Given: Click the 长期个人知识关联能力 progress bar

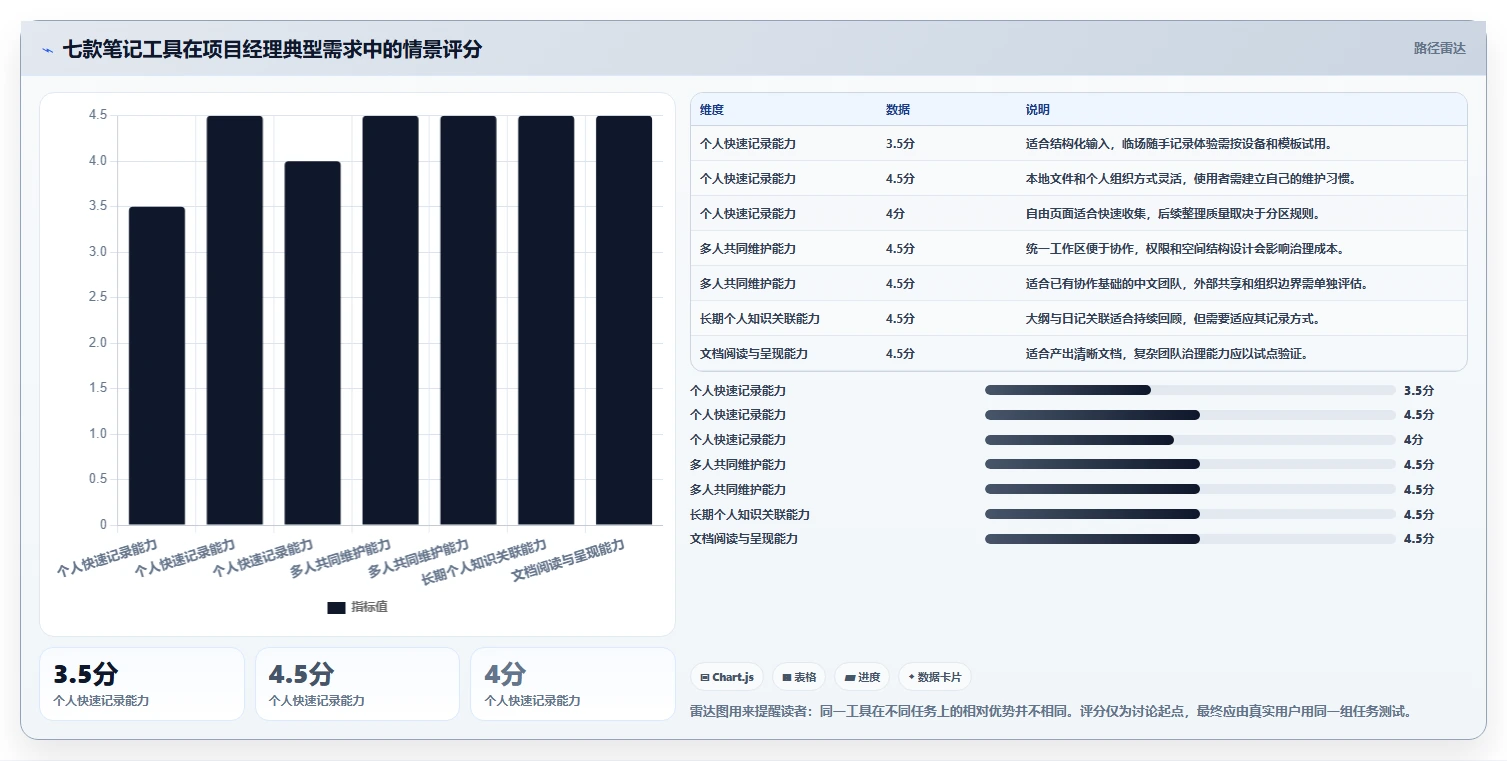Looking at the screenshot, I should pos(1190,514).
